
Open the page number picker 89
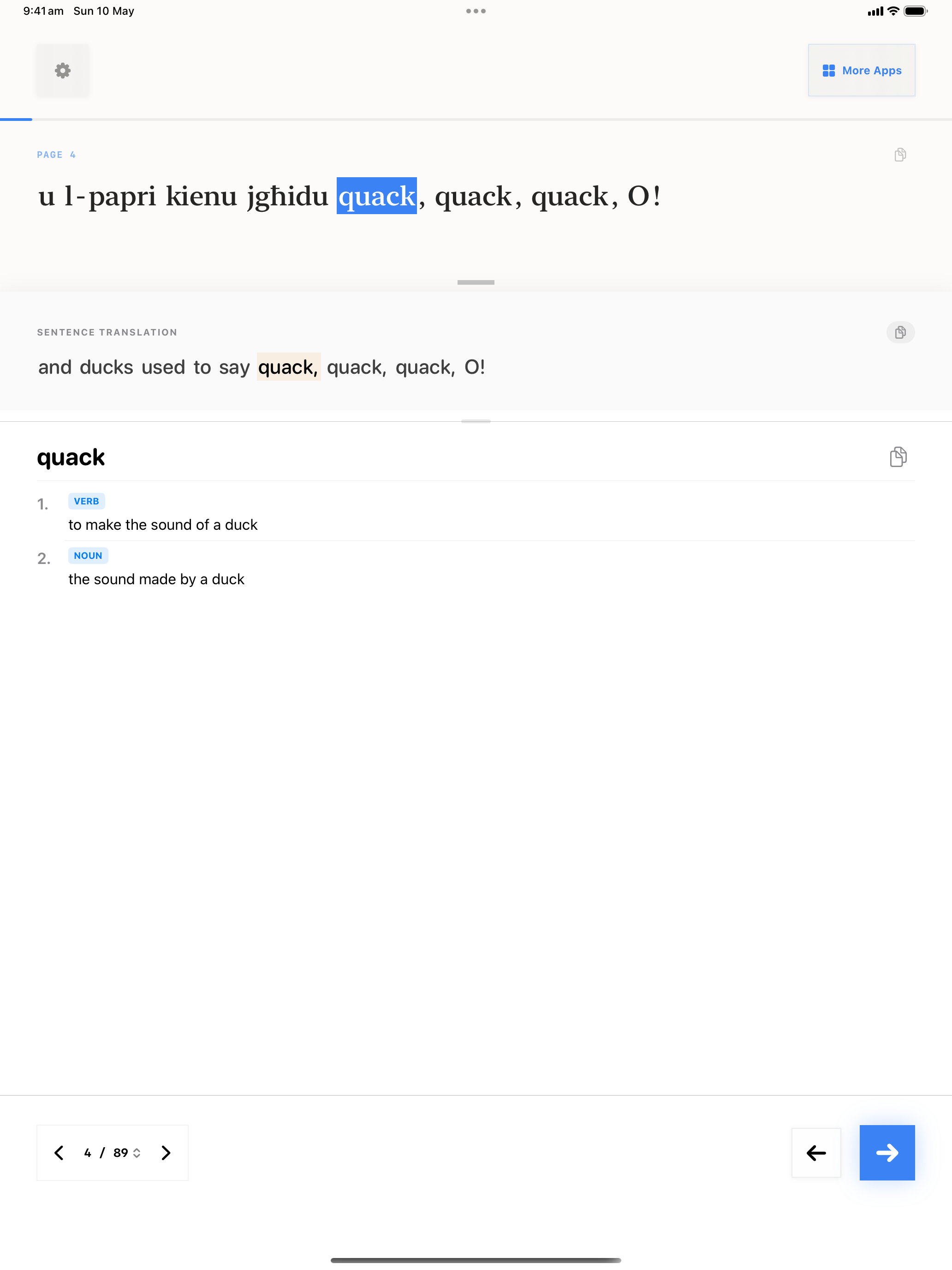click(127, 1153)
